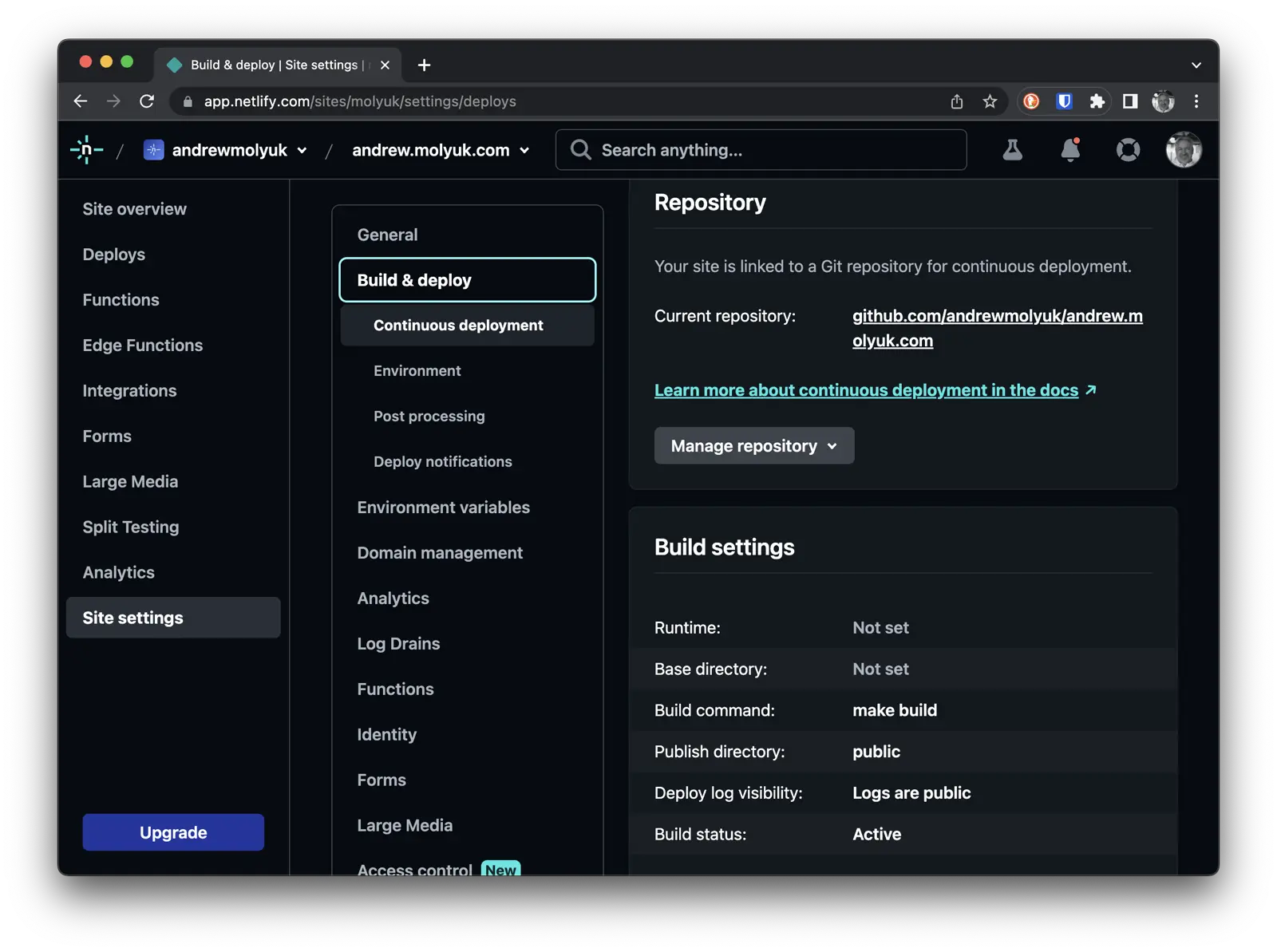Click the andrewmolyuk team avatar icon
The height and width of the screenshot is (952, 1277).
click(x=152, y=149)
